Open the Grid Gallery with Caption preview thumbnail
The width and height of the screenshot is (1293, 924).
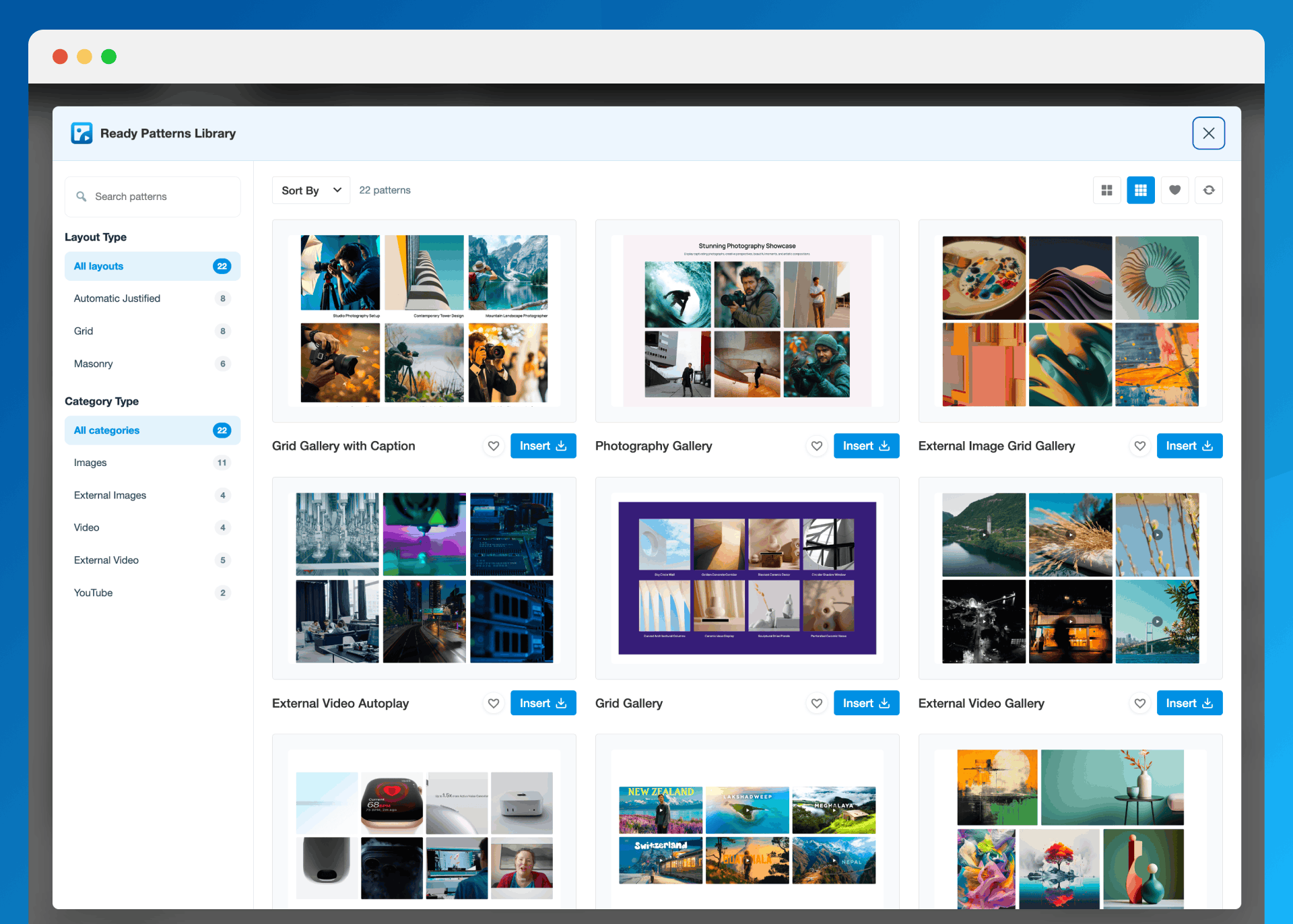tap(424, 321)
